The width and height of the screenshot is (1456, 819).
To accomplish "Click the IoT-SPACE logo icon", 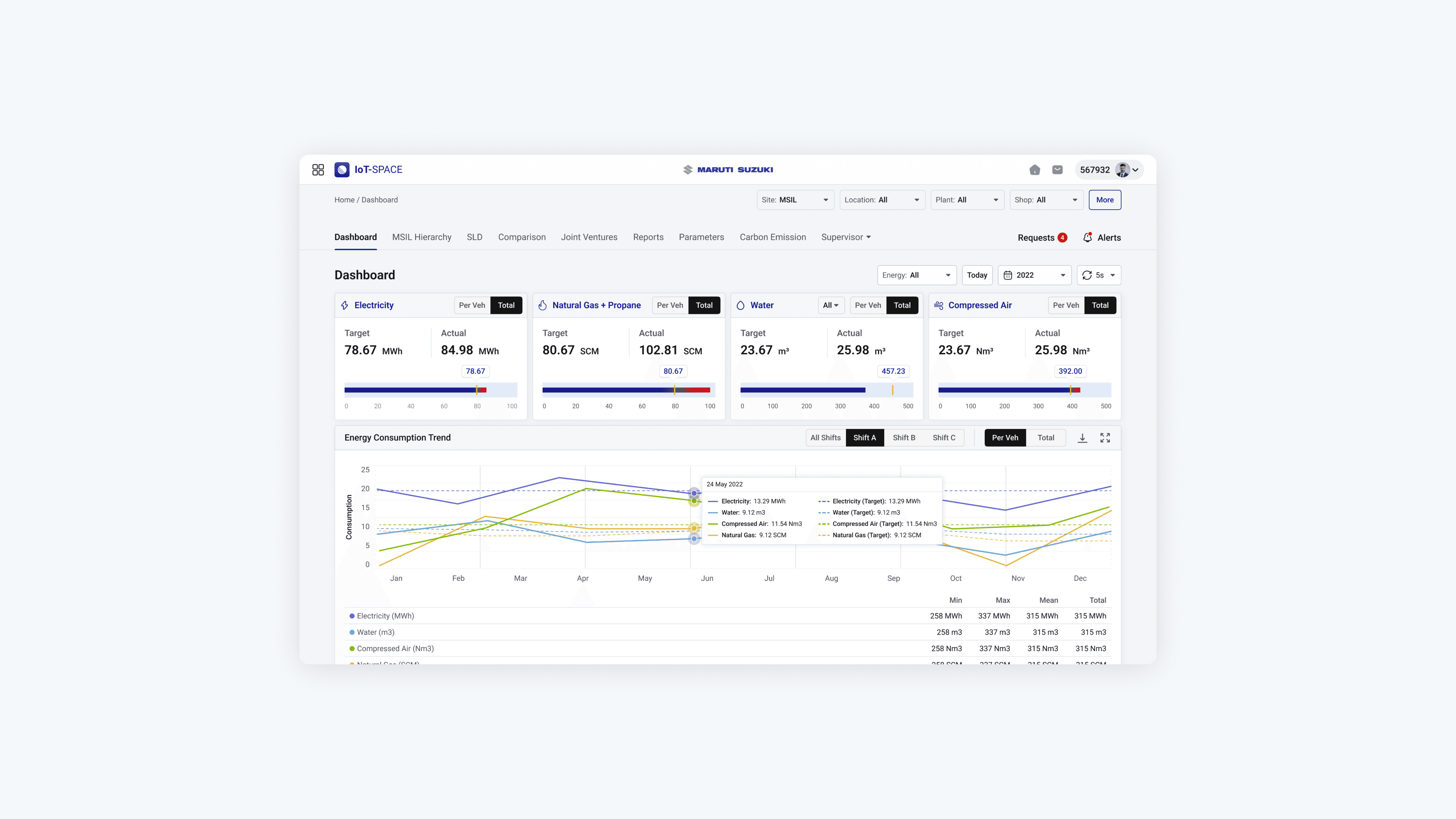I will pos(341,169).
